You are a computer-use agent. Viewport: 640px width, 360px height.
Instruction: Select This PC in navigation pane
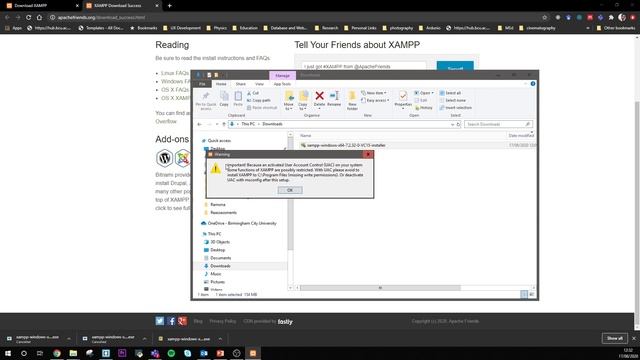point(215,234)
